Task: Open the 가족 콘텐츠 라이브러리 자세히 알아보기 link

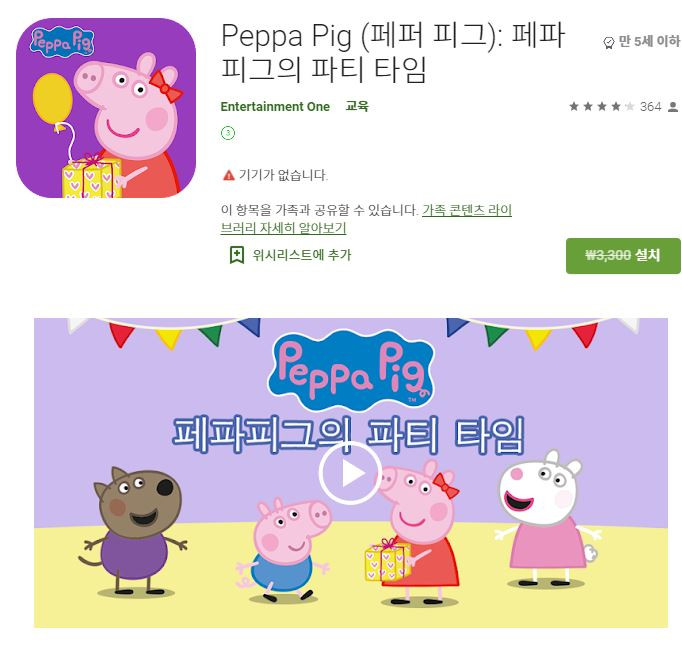Action: click(366, 219)
